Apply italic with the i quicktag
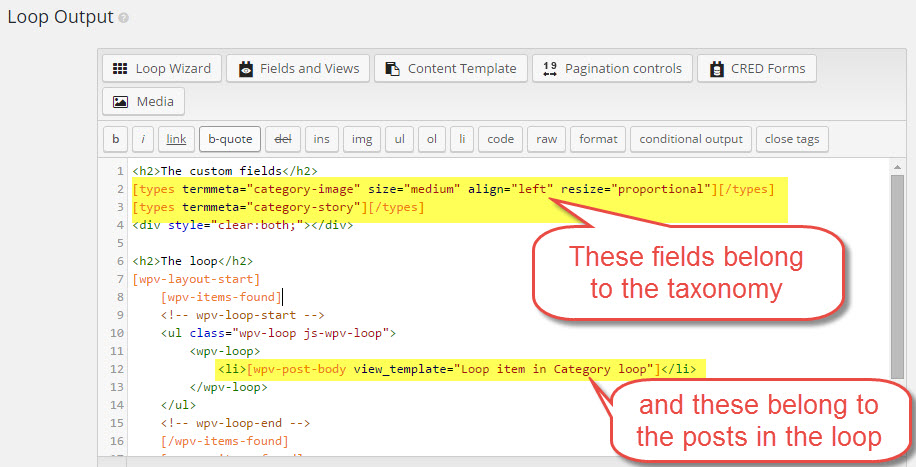Image resolution: width=916 pixels, height=467 pixels. (x=143, y=139)
